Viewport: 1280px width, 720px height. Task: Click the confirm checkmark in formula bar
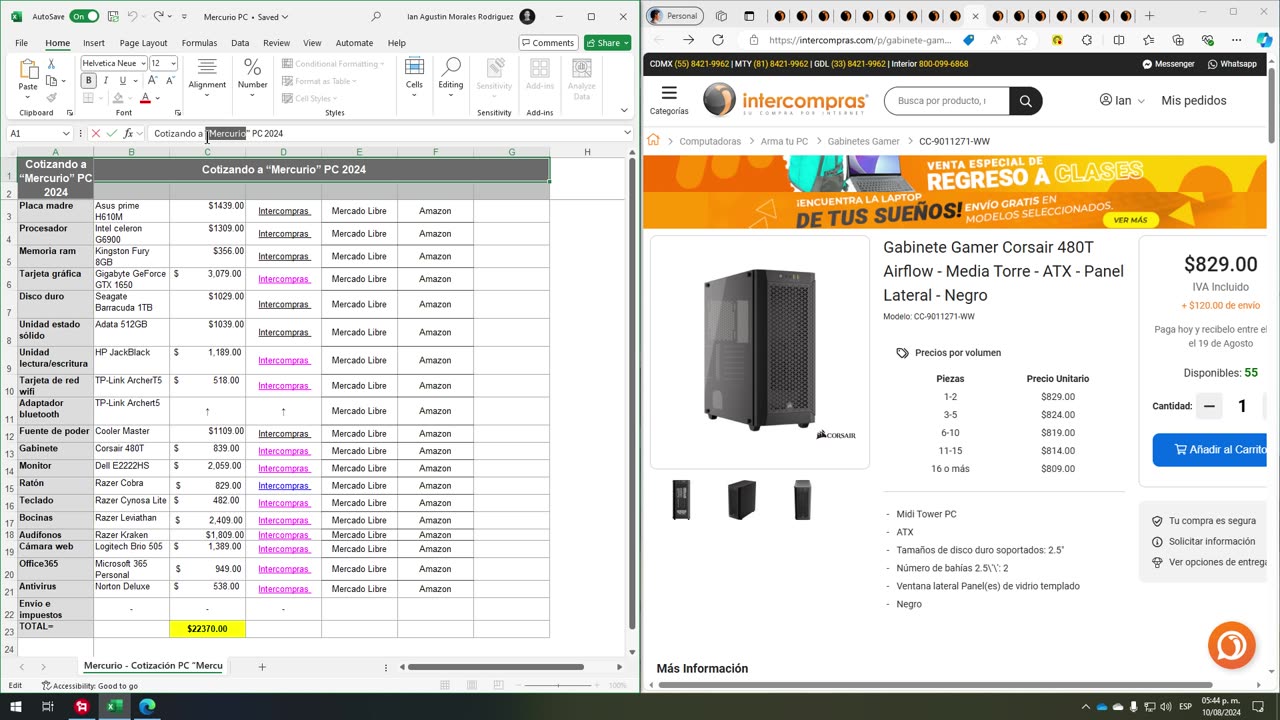point(111,134)
